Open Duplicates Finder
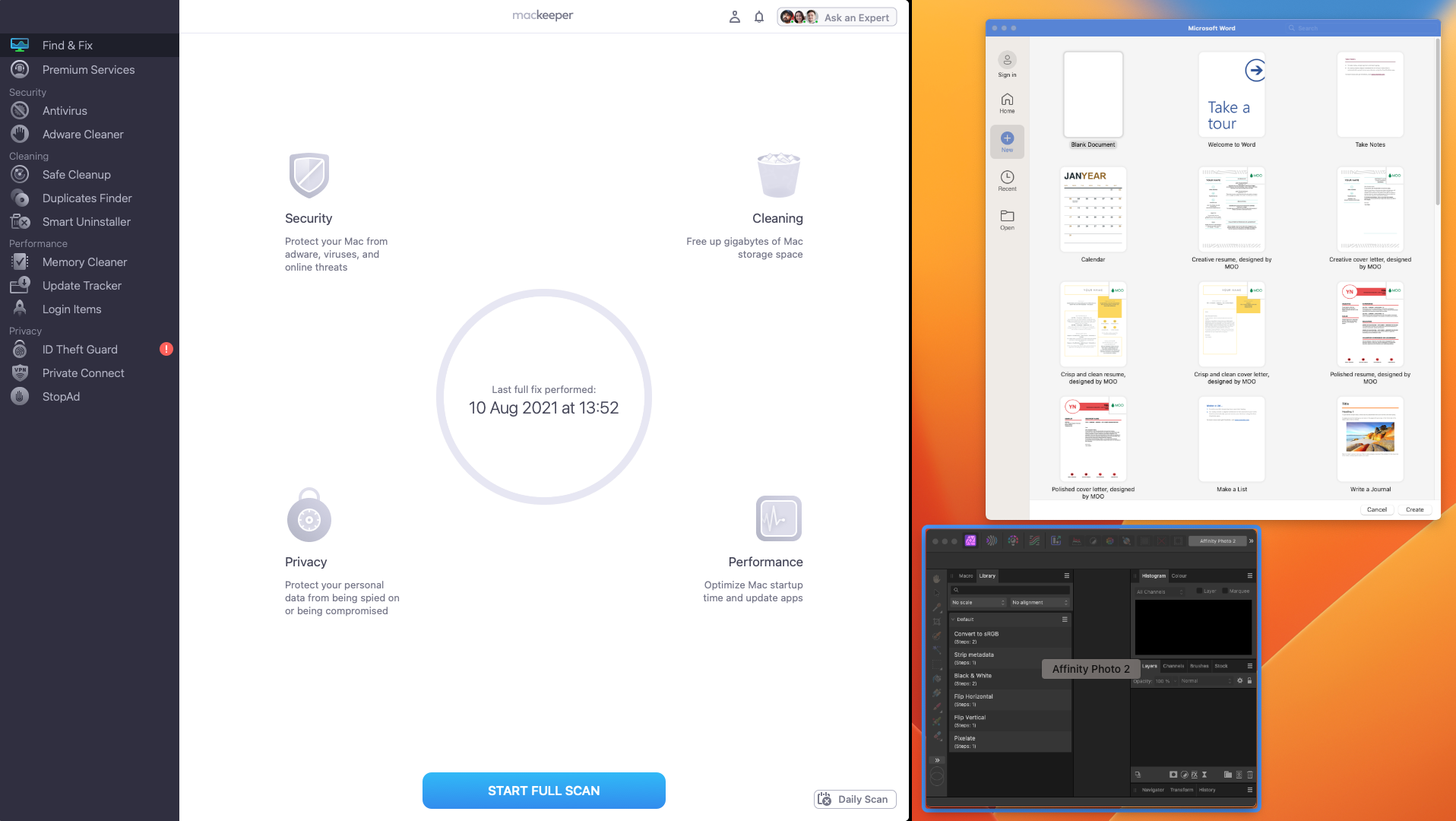 (89, 198)
